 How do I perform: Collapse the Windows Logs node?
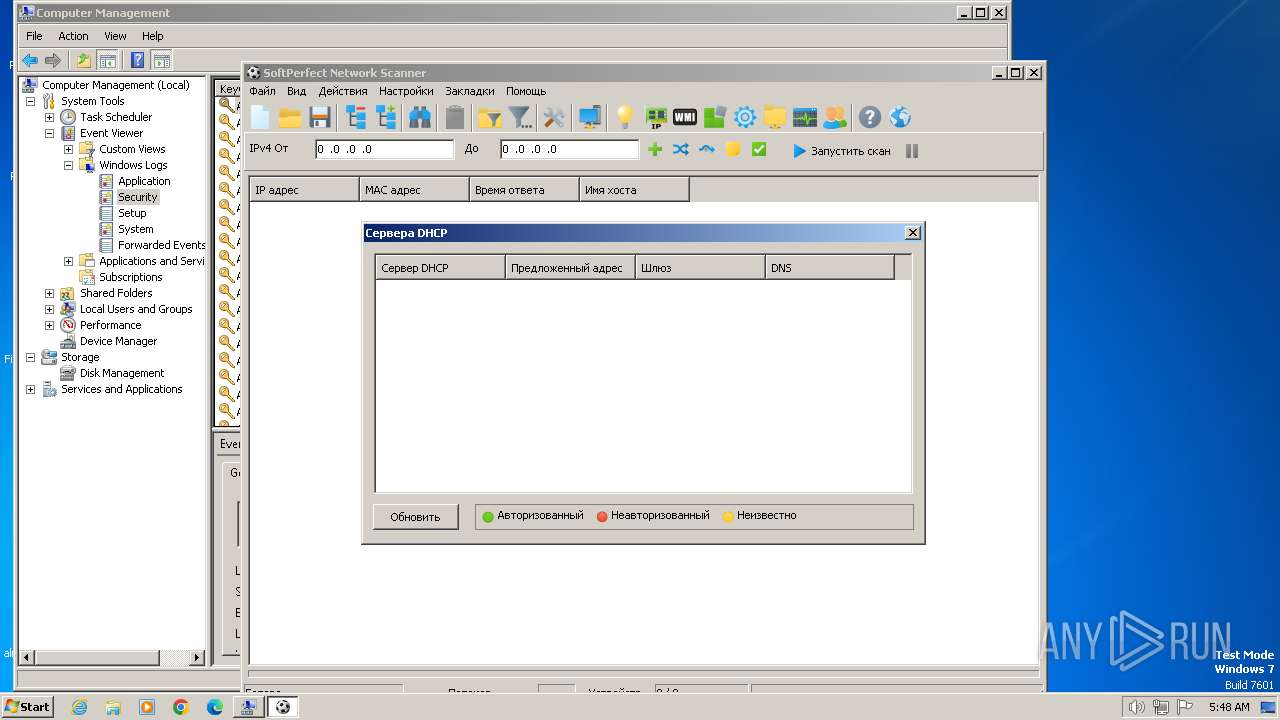[68, 165]
